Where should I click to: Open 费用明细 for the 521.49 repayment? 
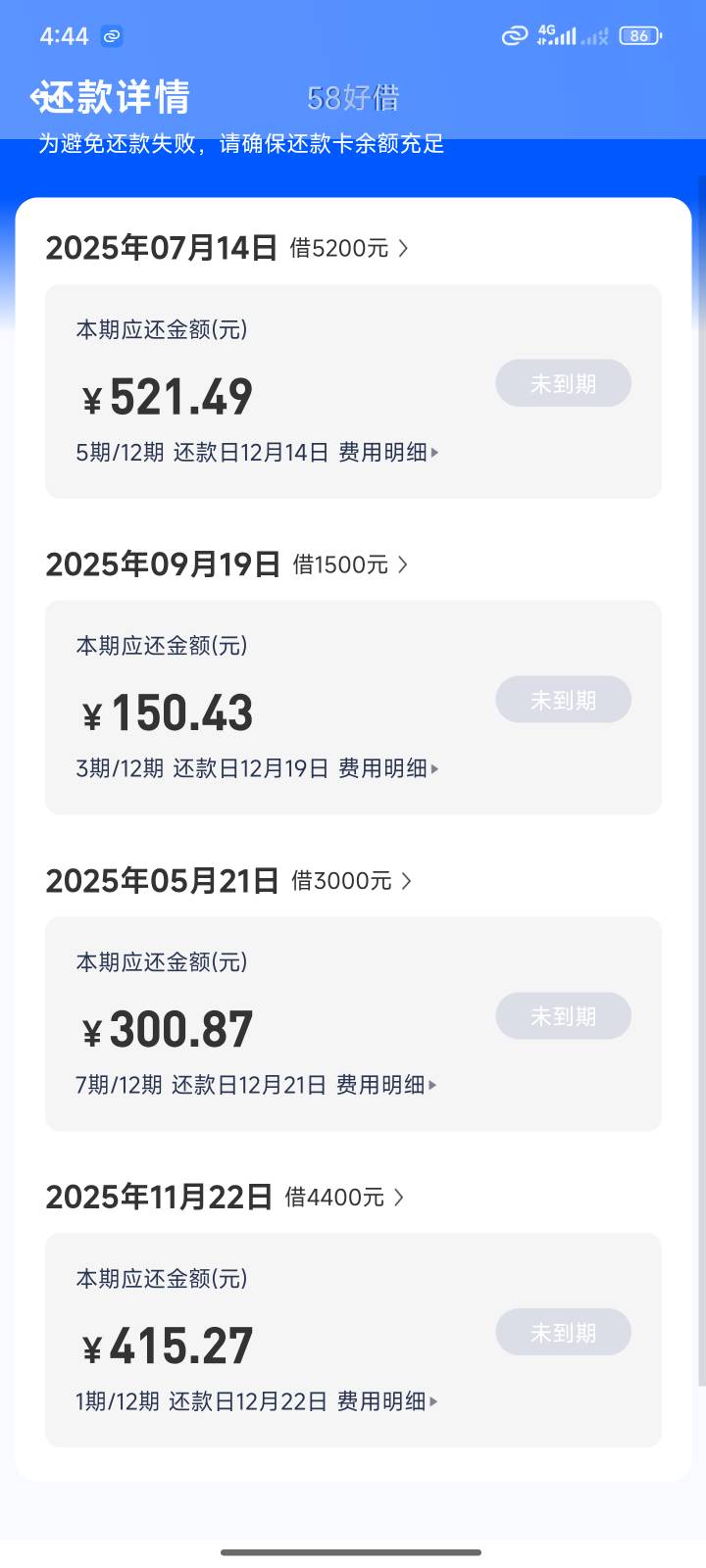click(388, 453)
